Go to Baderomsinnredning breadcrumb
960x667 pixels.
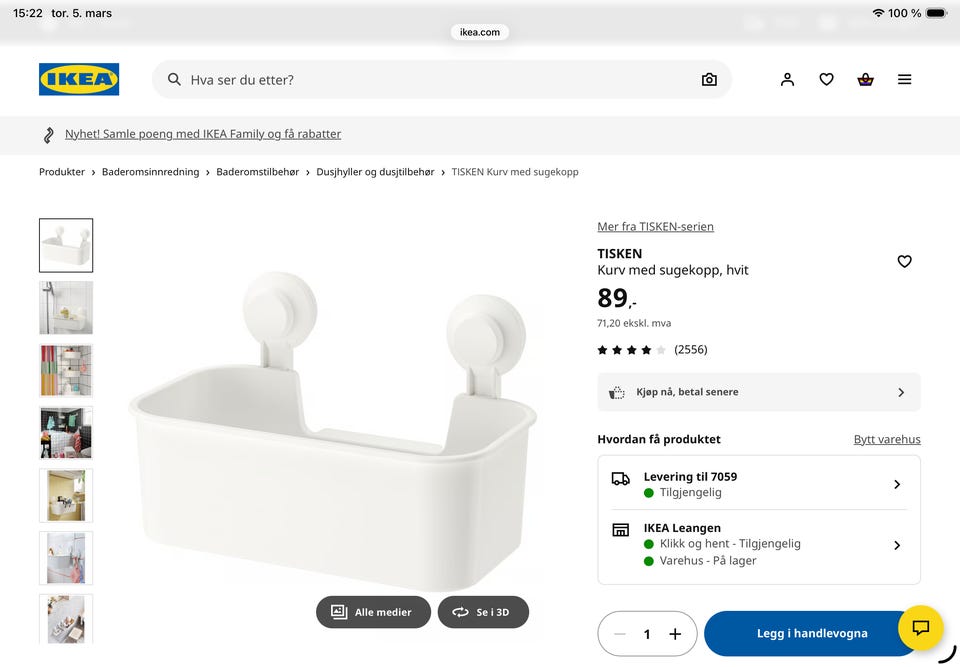(x=150, y=172)
